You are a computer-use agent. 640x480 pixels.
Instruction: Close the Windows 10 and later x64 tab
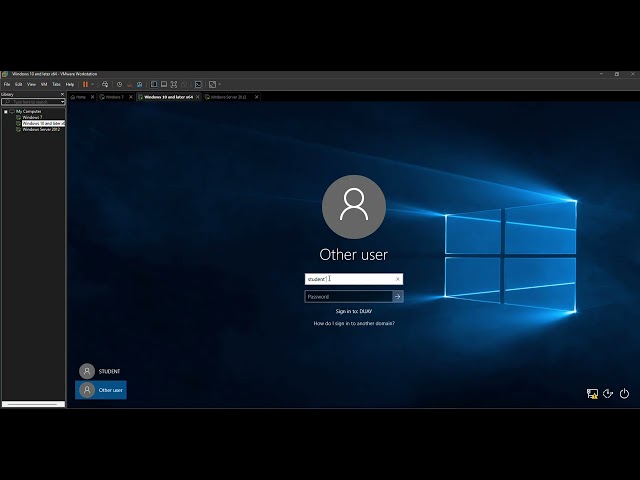click(x=198, y=97)
